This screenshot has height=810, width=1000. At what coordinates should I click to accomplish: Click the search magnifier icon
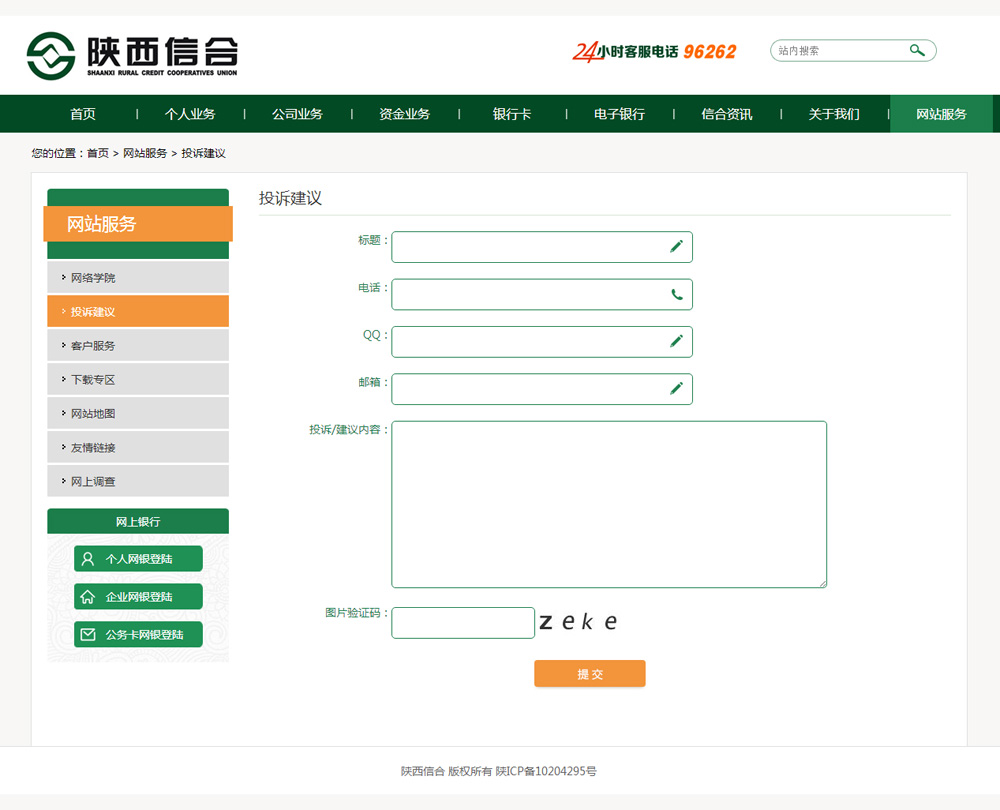point(916,50)
